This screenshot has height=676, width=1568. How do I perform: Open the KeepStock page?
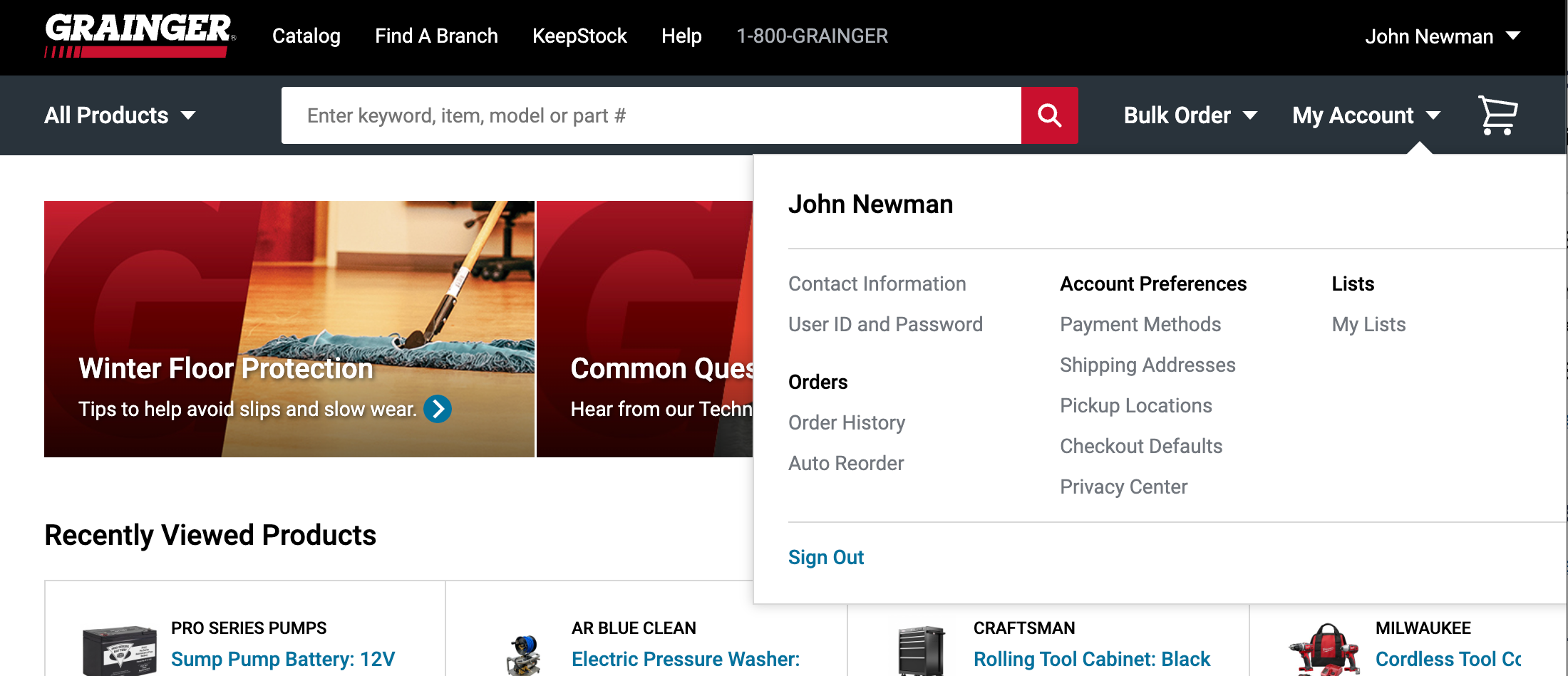click(x=579, y=36)
